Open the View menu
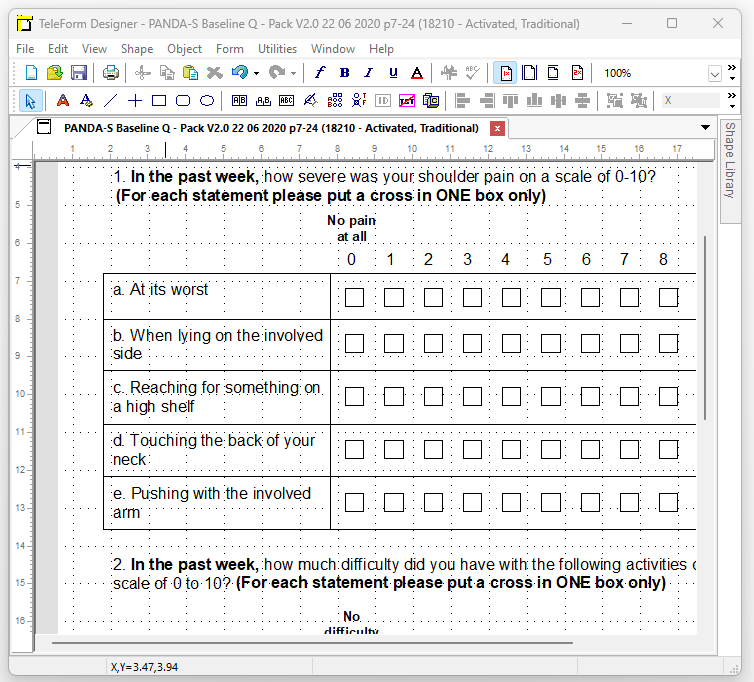 coord(94,49)
